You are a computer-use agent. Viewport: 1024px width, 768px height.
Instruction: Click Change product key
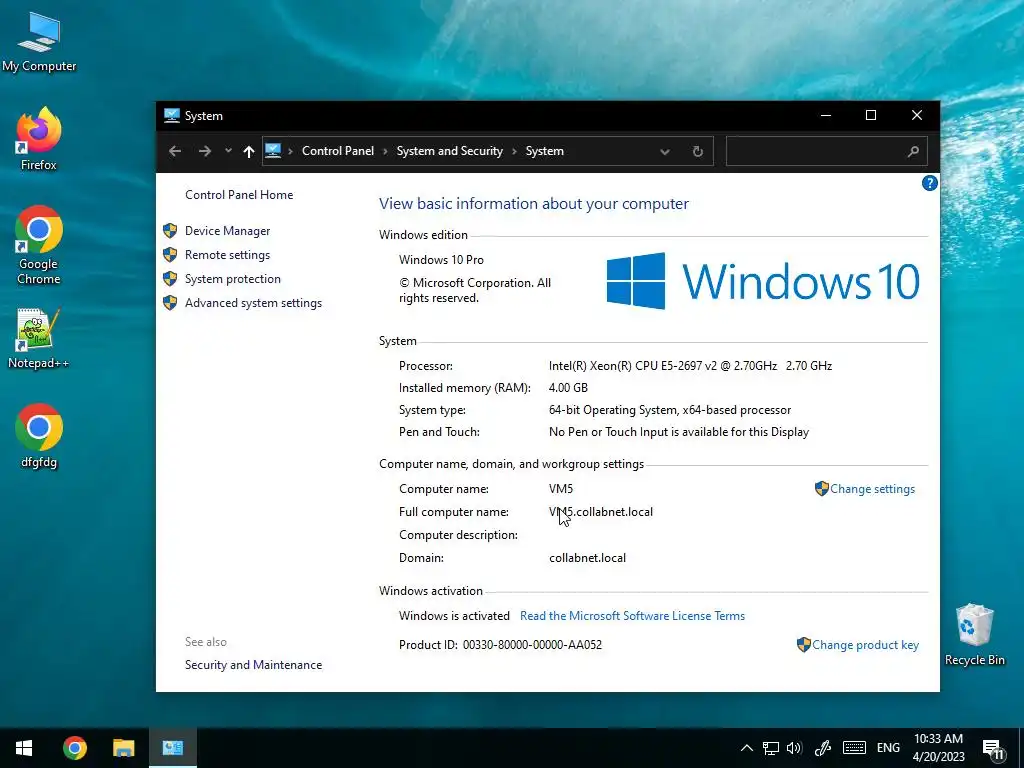865,645
